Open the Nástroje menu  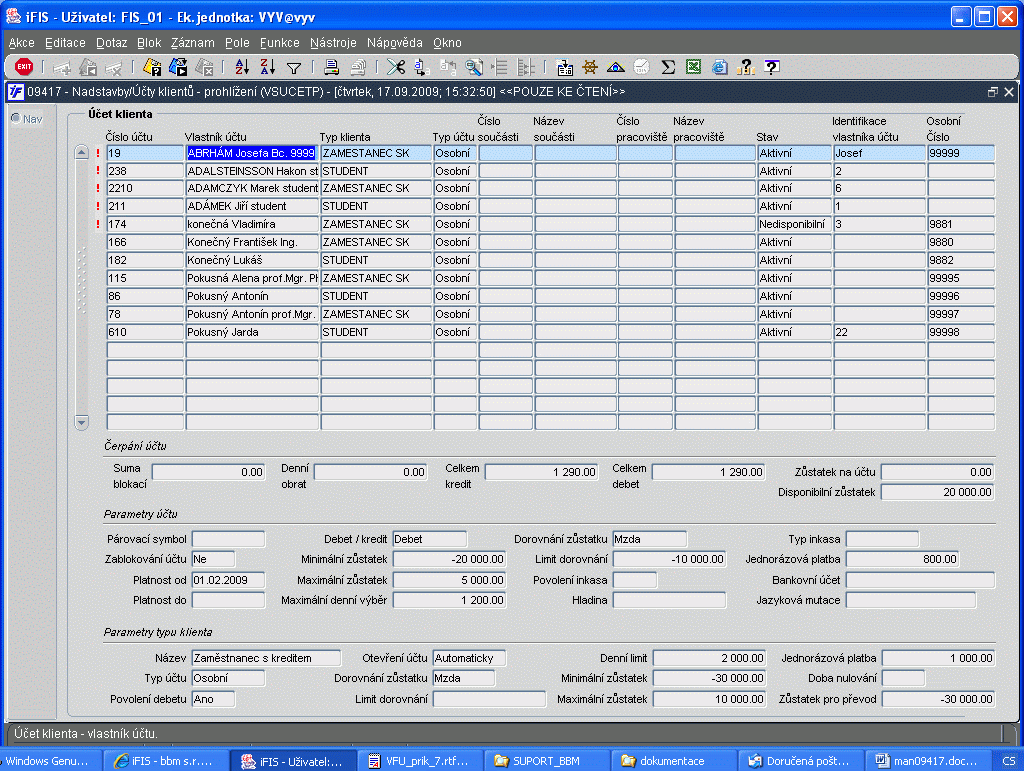333,43
